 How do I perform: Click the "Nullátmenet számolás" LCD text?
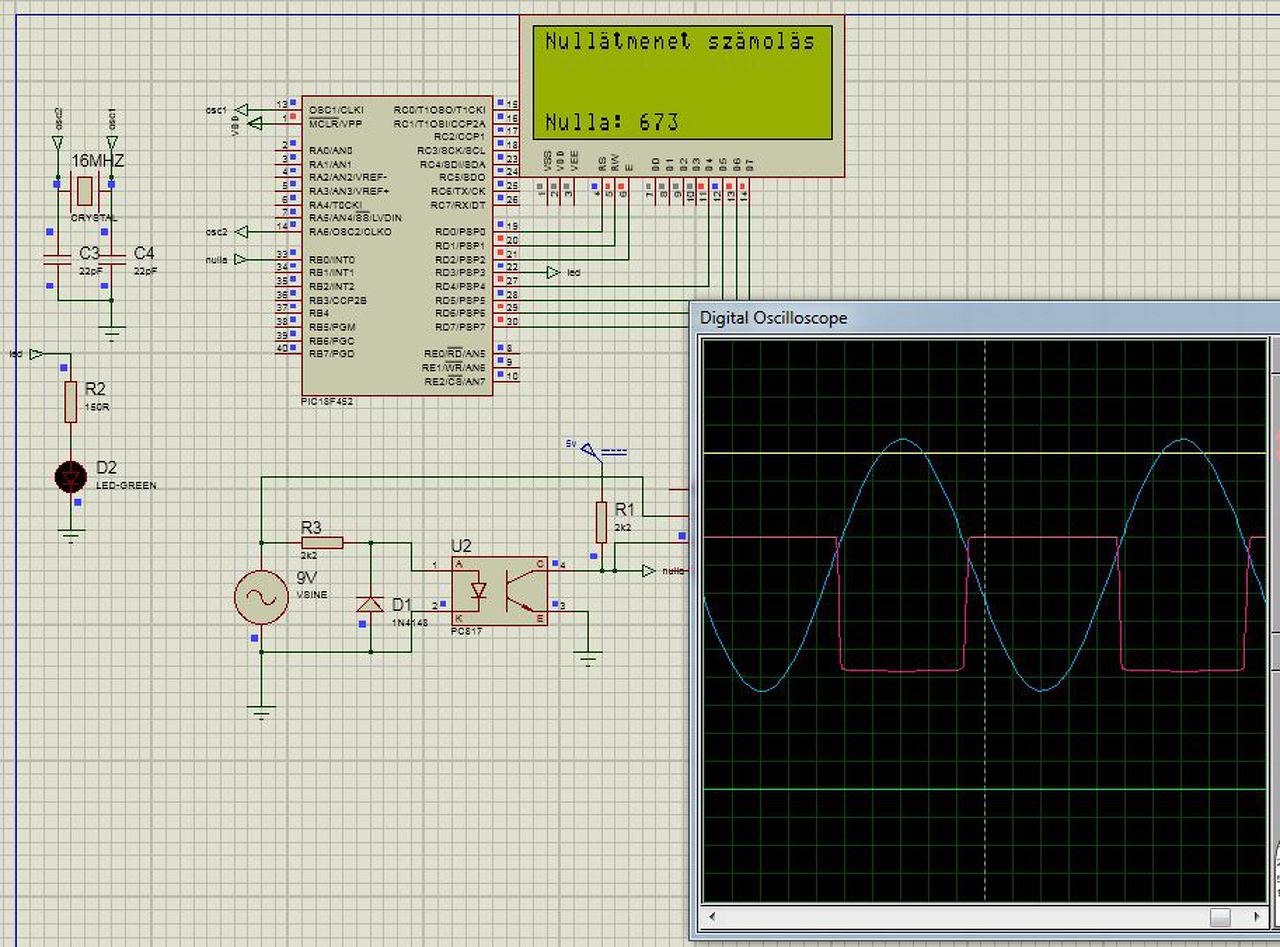pos(680,42)
